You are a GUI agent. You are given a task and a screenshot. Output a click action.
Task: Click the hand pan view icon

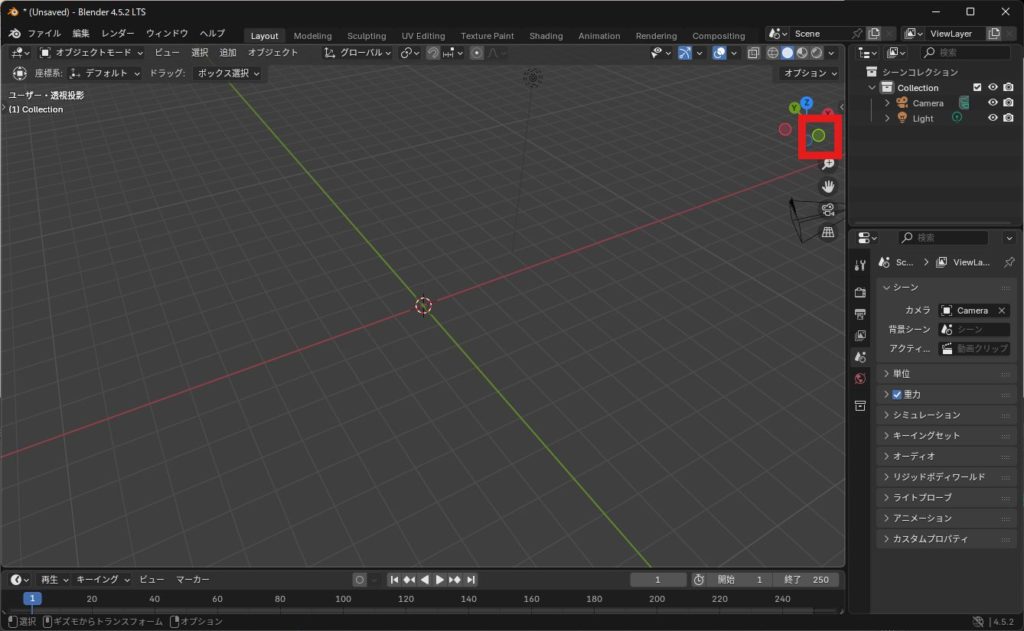point(828,187)
